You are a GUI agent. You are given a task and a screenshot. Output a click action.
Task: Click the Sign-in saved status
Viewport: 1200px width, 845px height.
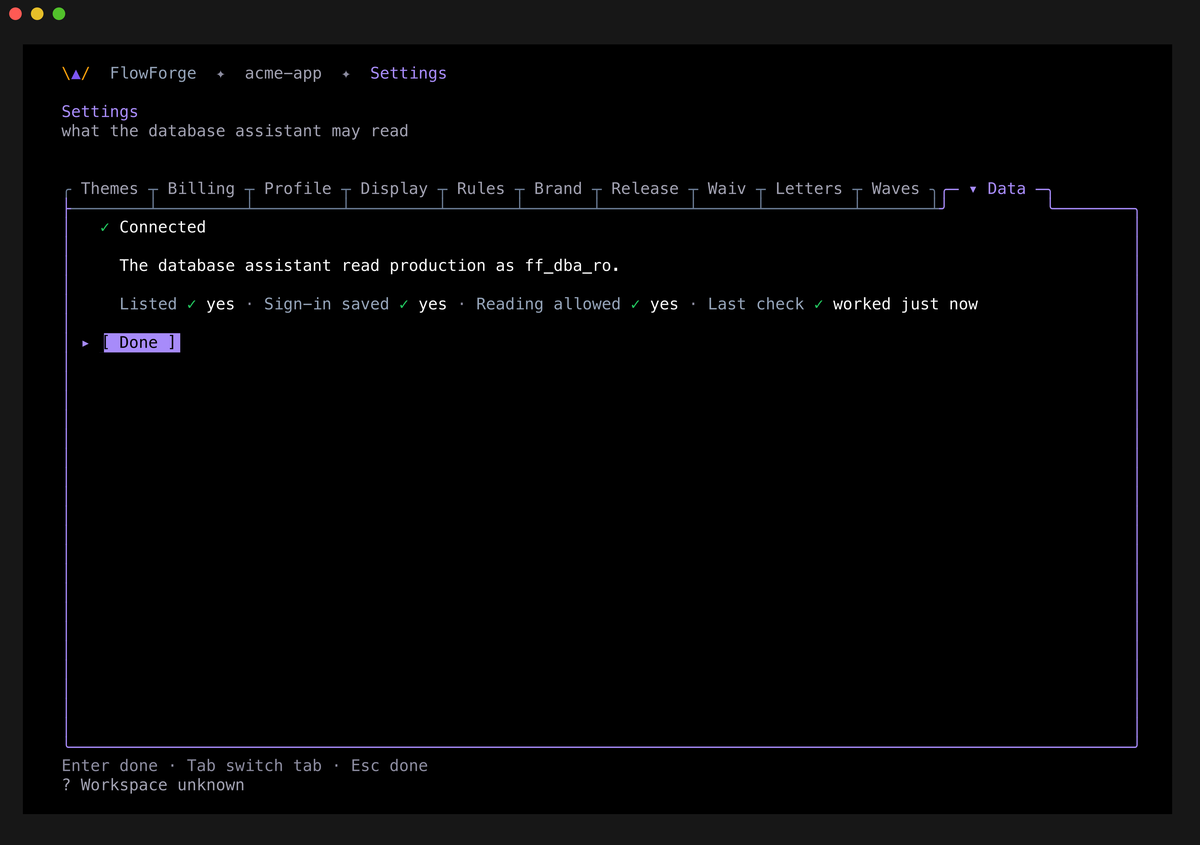point(355,304)
